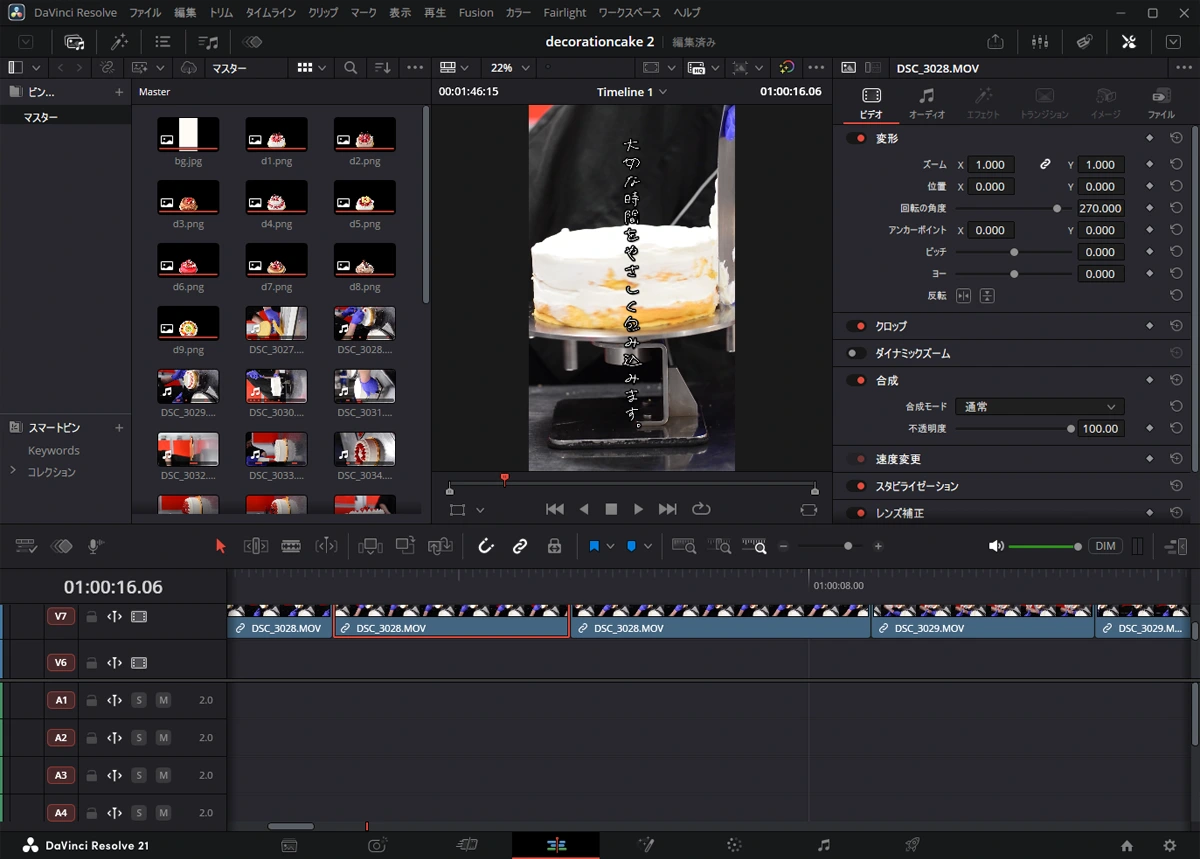Solo the A2 audio track
Image resolution: width=1200 pixels, height=859 pixels.
click(139, 737)
